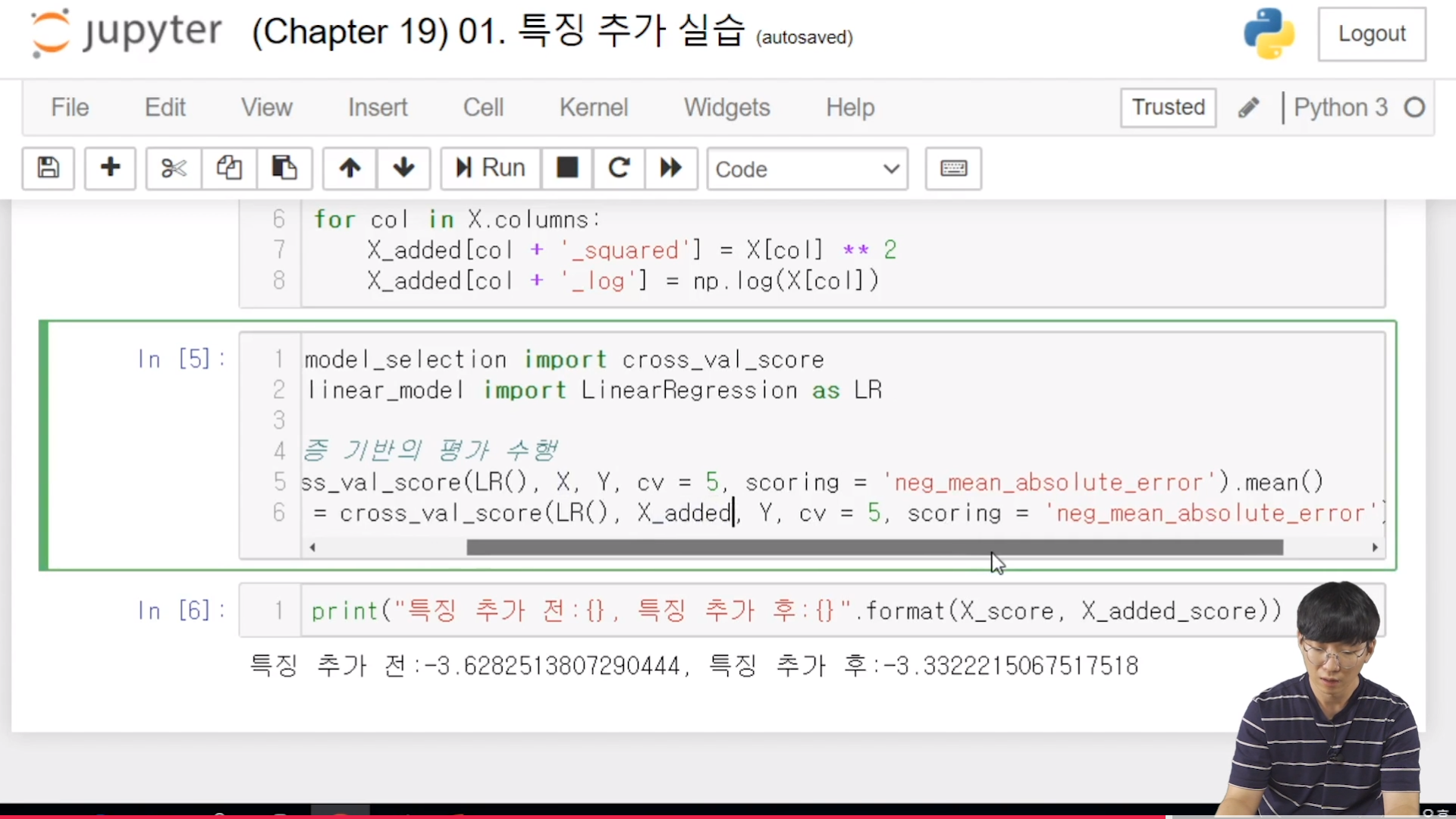Click the save and checkpoint icon
1456x819 pixels.
point(48,168)
